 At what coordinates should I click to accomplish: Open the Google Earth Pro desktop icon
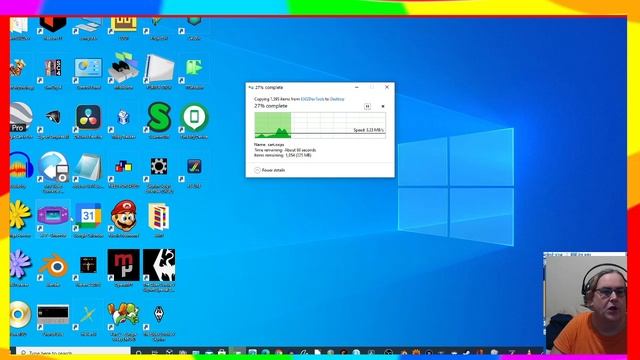[20, 118]
